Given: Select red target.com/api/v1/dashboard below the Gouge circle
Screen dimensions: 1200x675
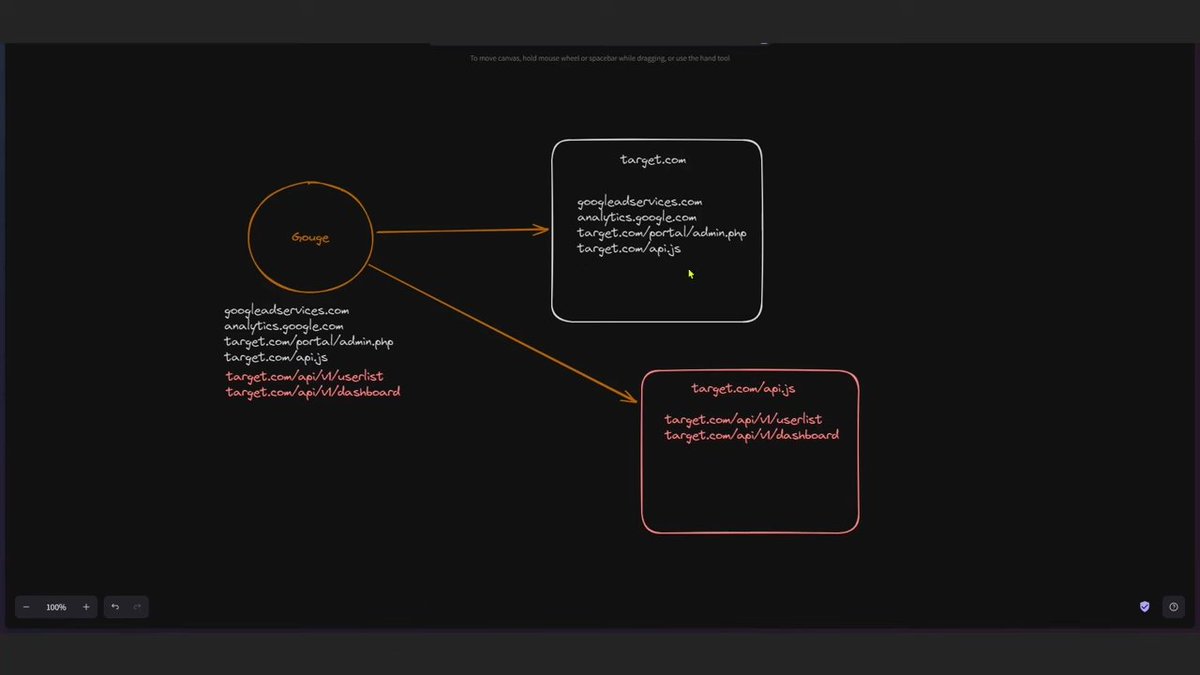Looking at the screenshot, I should tap(313, 392).
